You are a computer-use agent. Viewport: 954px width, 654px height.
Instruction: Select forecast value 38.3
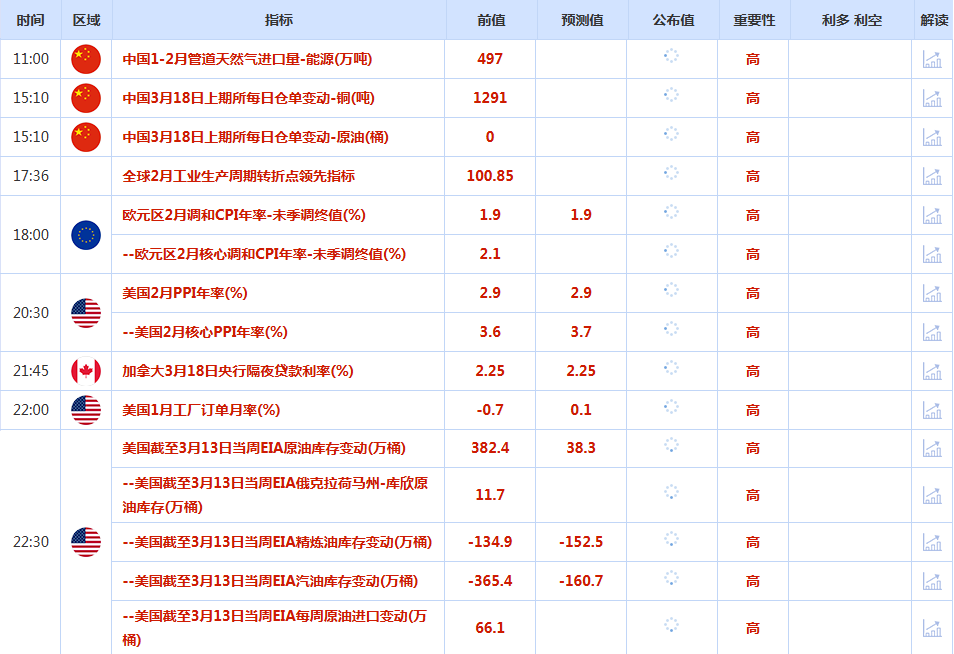click(x=581, y=448)
